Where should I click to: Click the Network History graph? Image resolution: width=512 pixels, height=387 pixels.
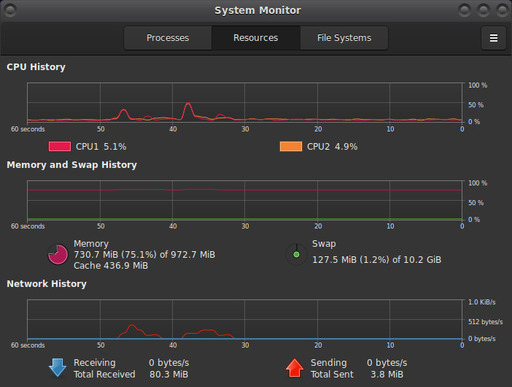(x=245, y=319)
